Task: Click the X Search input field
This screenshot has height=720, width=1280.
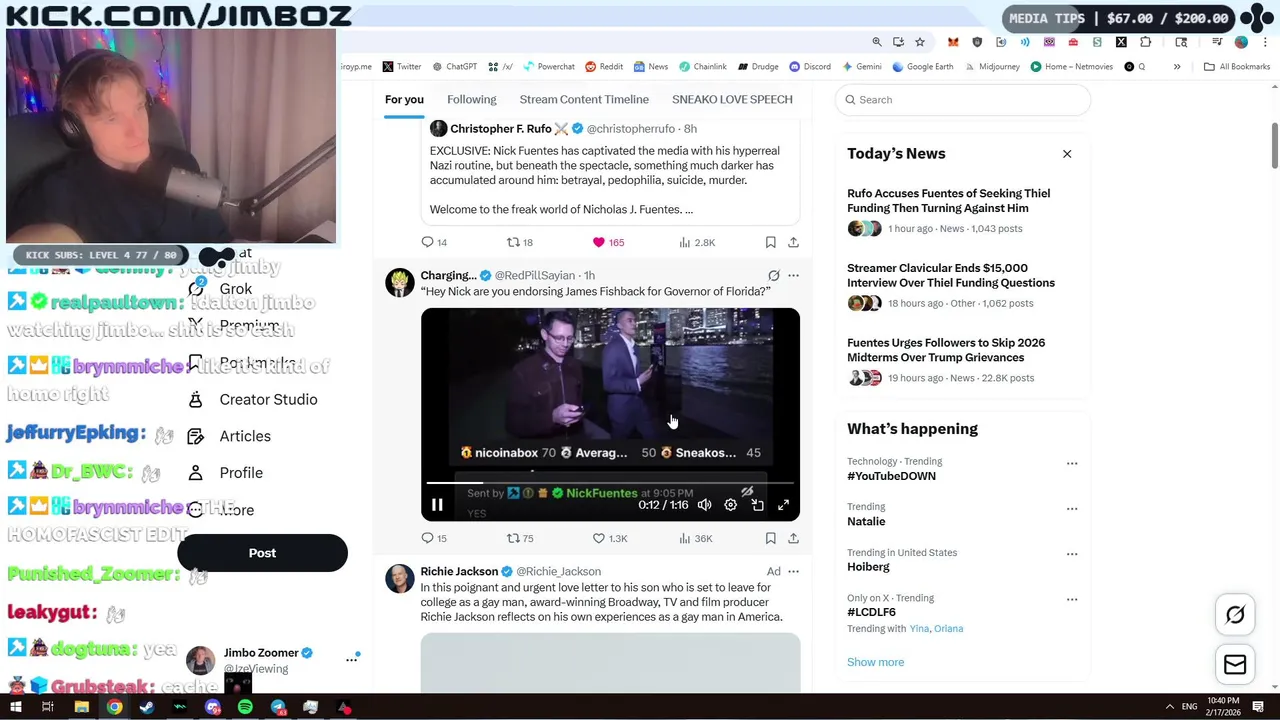Action: (962, 99)
